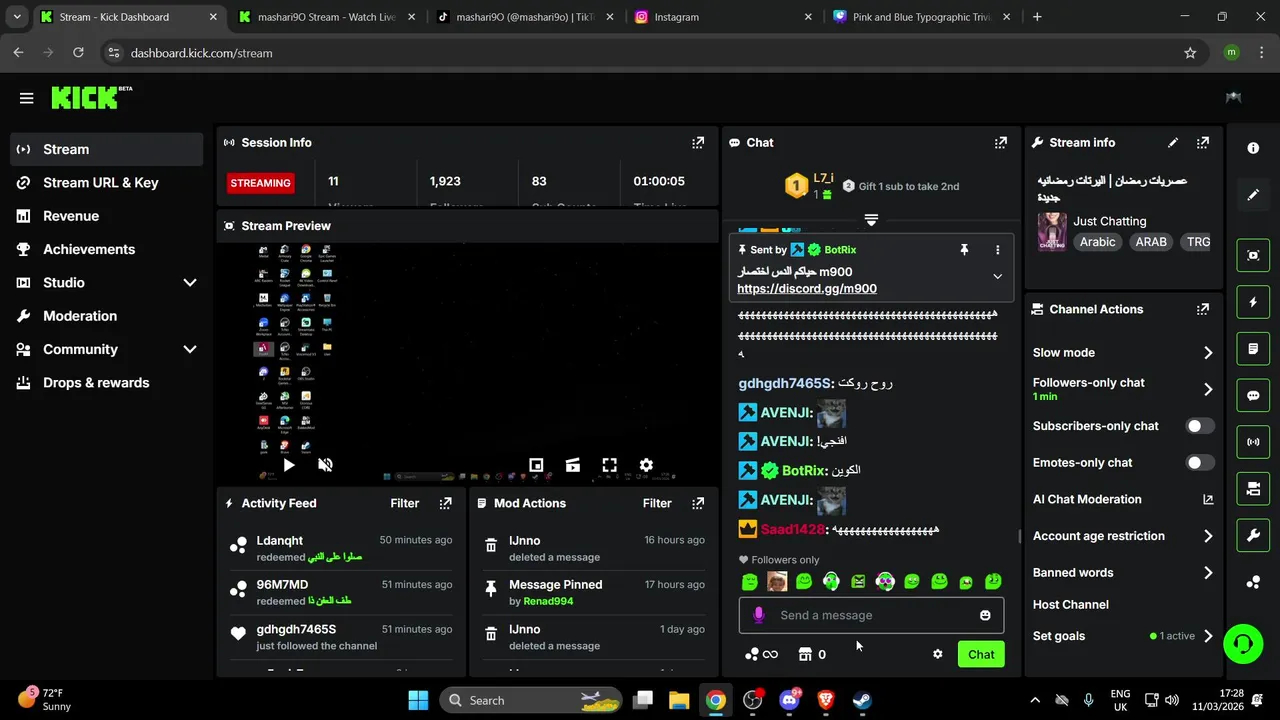
Task: Click the Just Chatting category thumbnail
Action: (1051, 231)
